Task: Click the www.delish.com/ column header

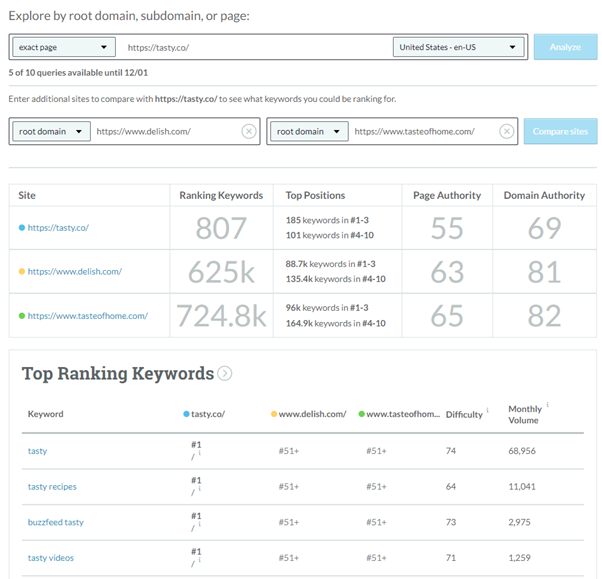Action: point(309,414)
